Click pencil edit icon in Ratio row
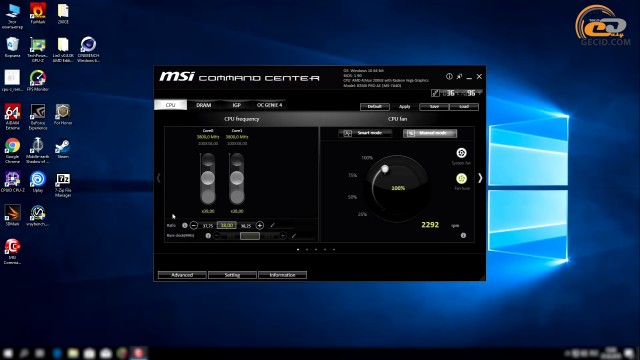 tap(272, 225)
